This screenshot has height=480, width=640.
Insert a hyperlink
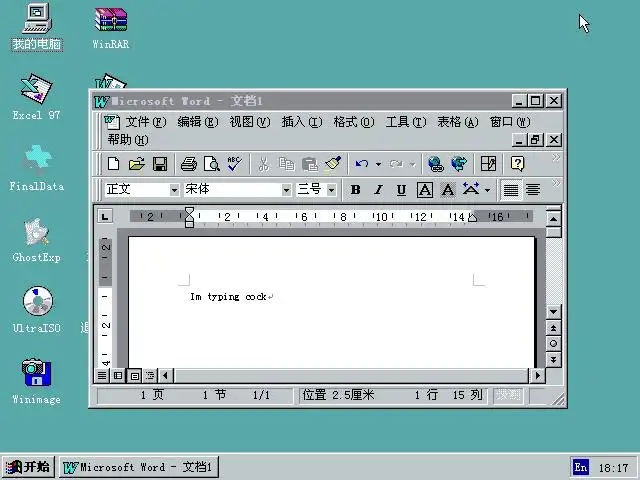click(436, 164)
